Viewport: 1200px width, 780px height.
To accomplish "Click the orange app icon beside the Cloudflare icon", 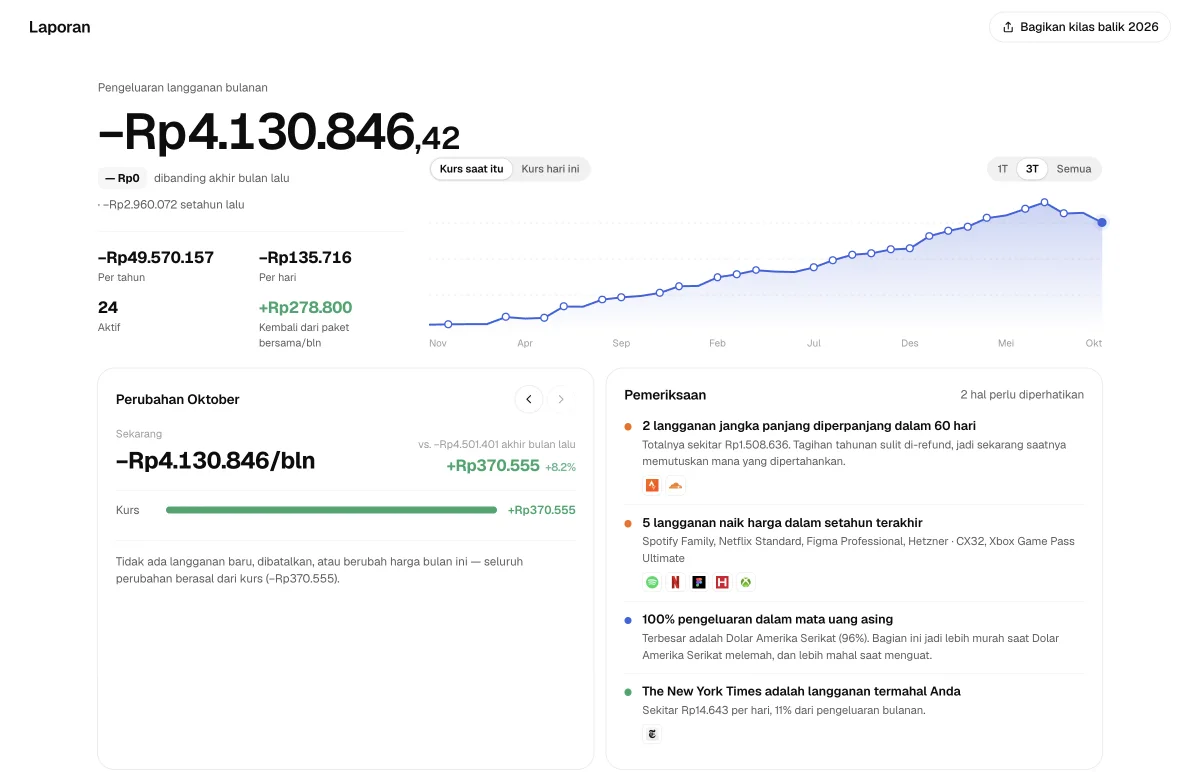I will 652,486.
